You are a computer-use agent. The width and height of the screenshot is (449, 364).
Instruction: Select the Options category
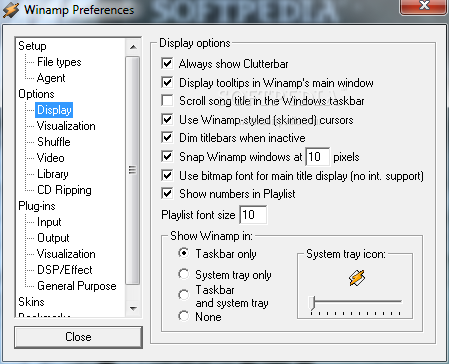click(36, 94)
